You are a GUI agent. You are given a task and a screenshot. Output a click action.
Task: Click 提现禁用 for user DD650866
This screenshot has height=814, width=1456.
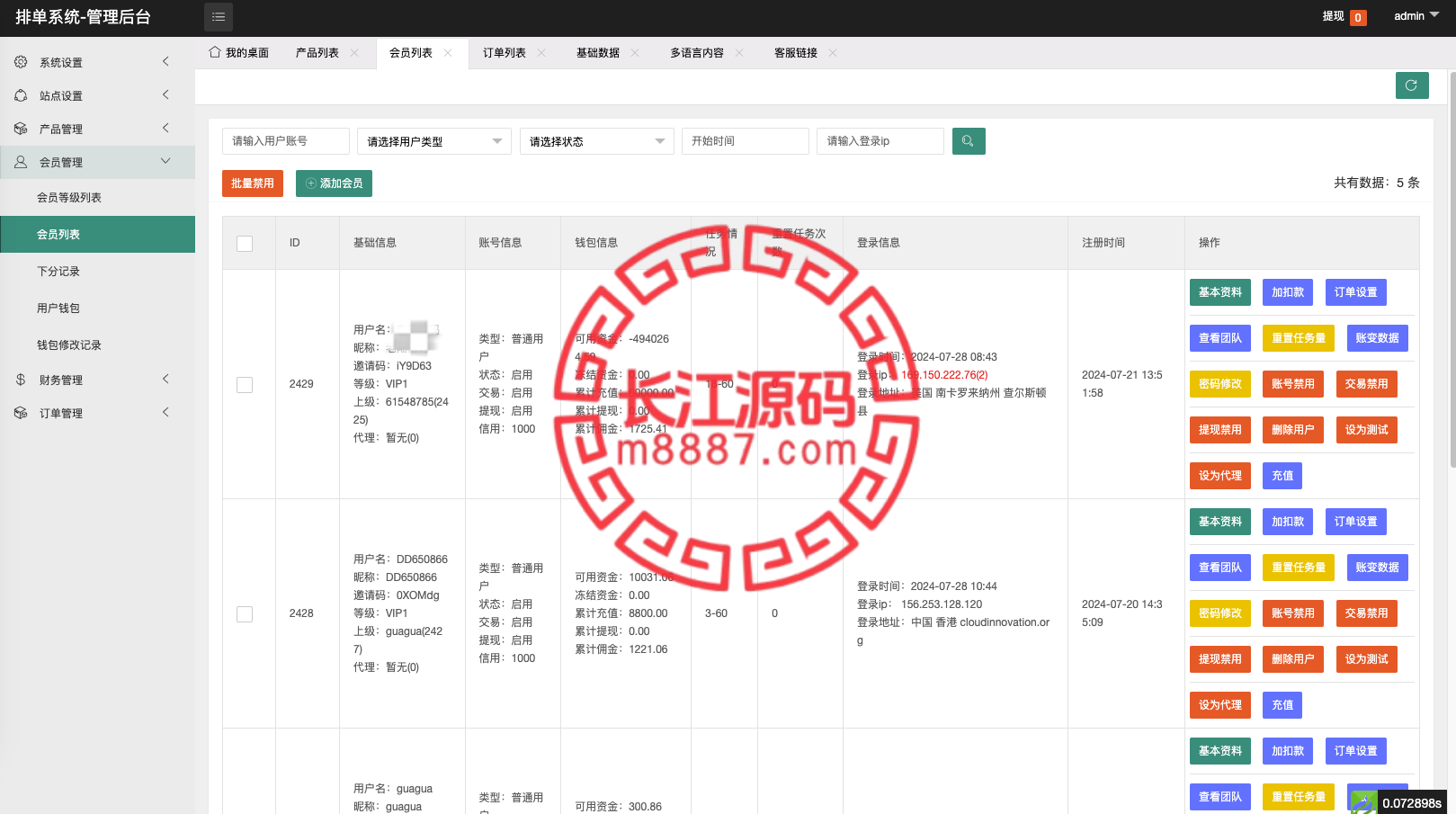coord(1220,659)
